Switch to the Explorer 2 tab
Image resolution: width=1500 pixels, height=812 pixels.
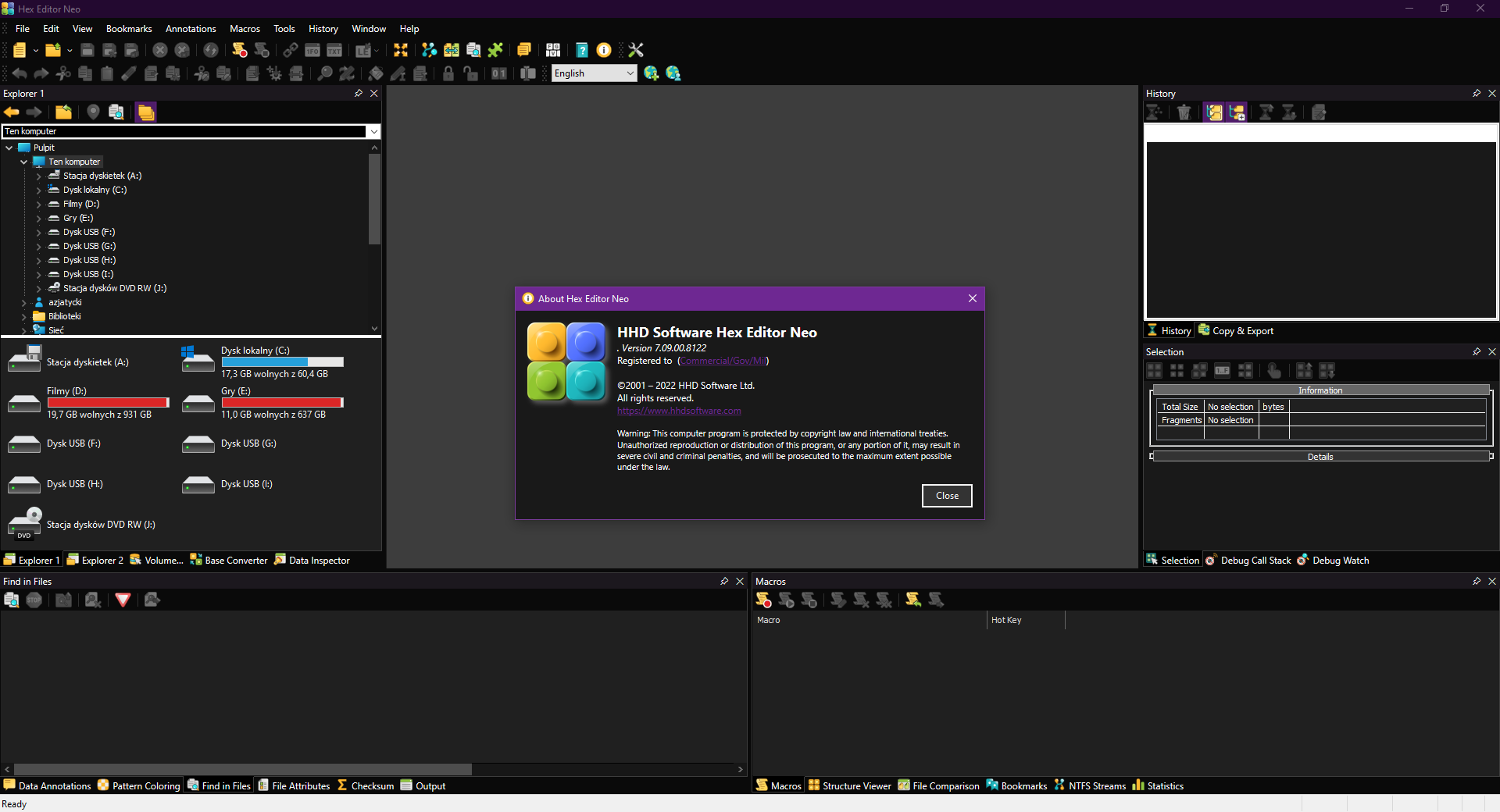[x=95, y=560]
